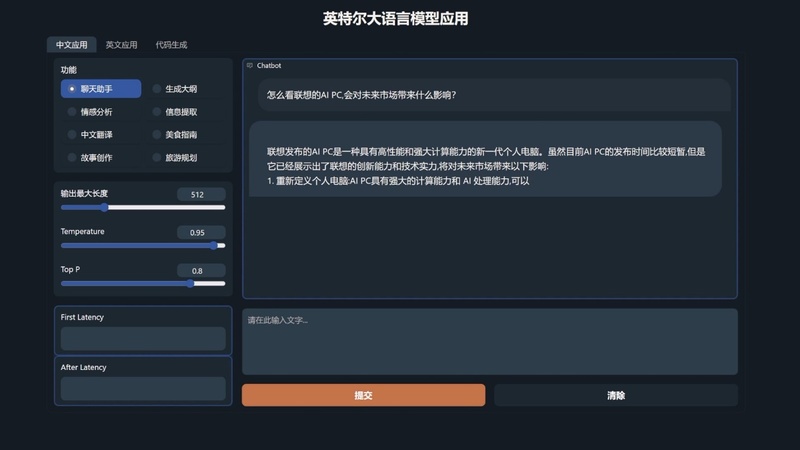
Task: Click the Top P slider handle
Action: pyautogui.click(x=190, y=283)
